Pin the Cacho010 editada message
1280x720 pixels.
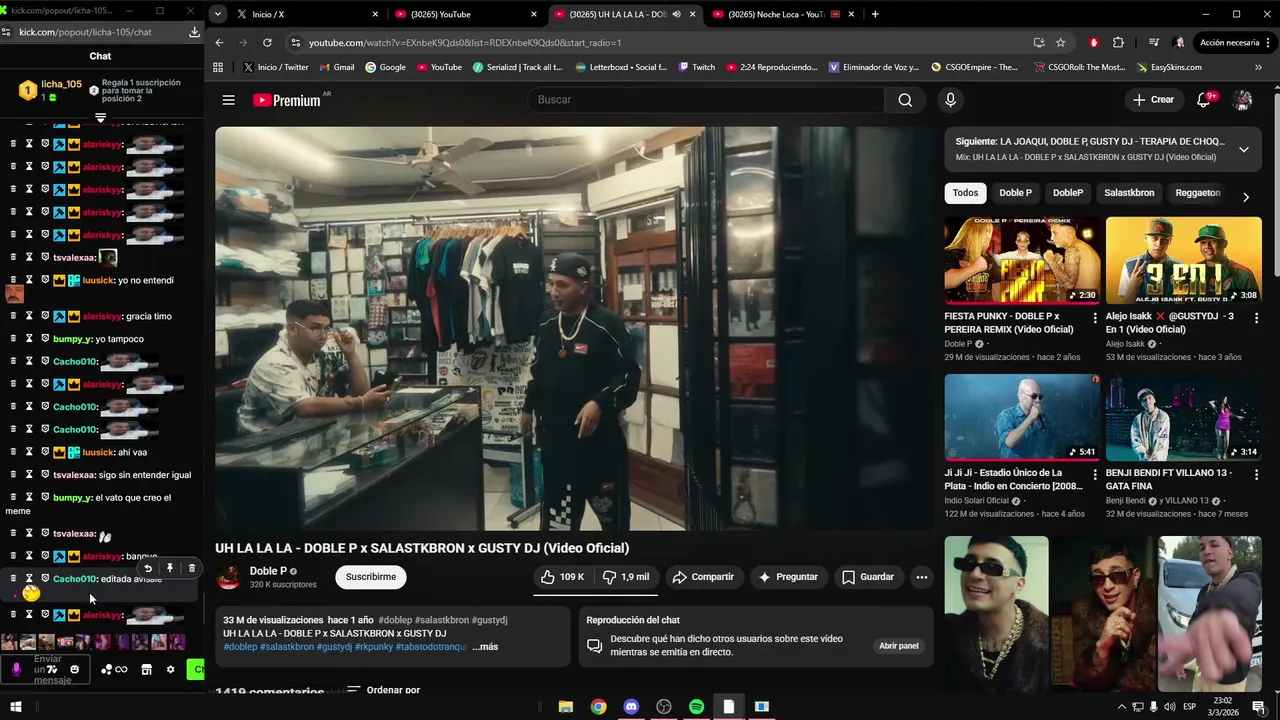(170, 568)
